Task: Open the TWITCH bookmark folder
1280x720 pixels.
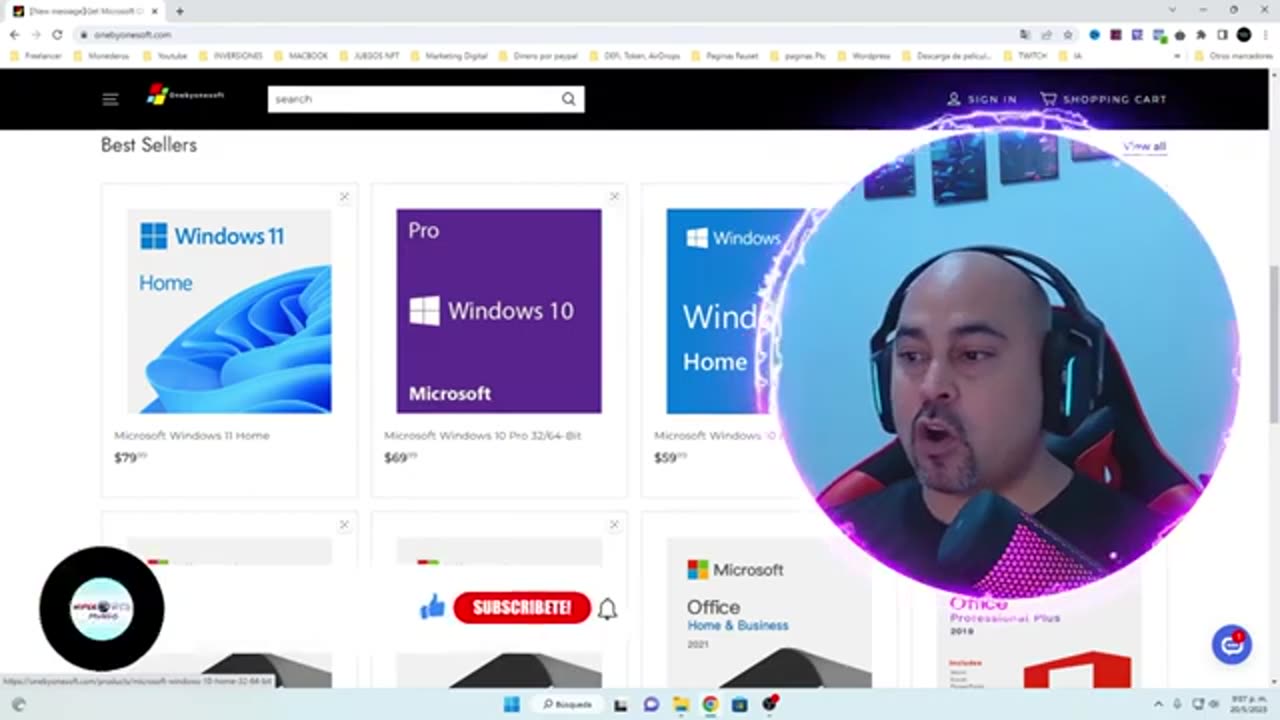Action: coord(1025,56)
